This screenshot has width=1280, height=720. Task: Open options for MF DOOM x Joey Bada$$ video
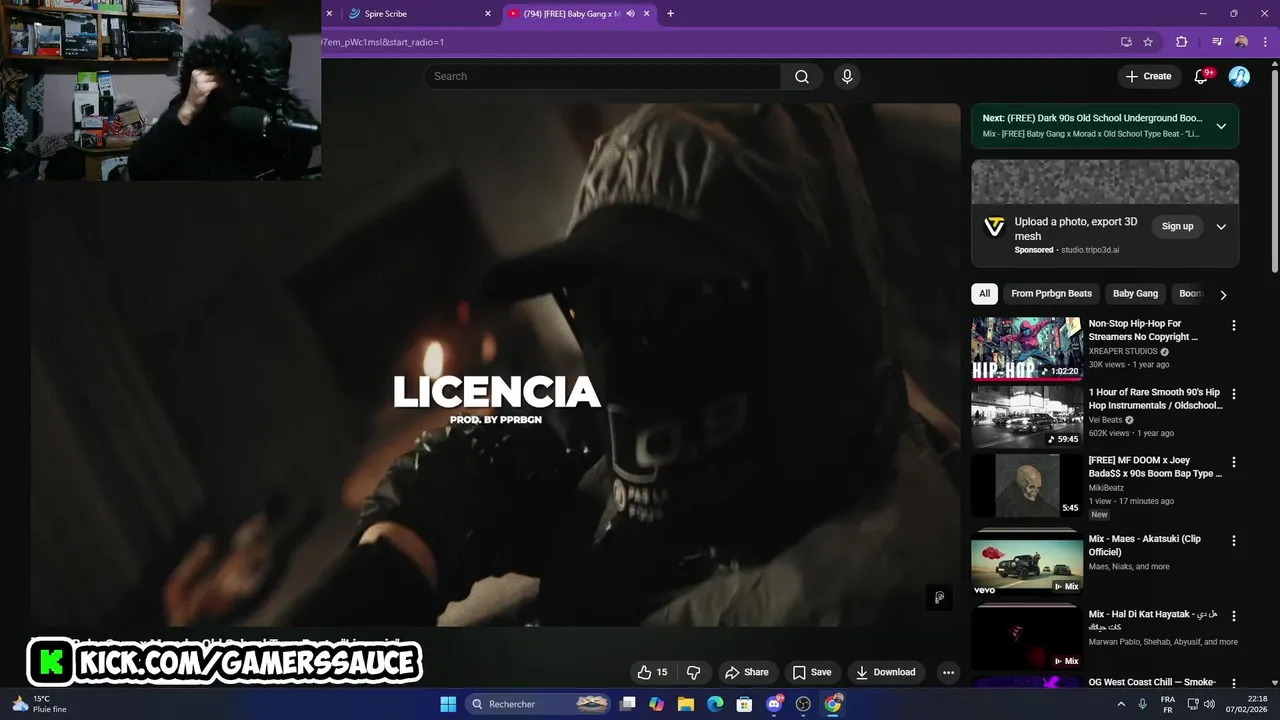pyautogui.click(x=1233, y=462)
